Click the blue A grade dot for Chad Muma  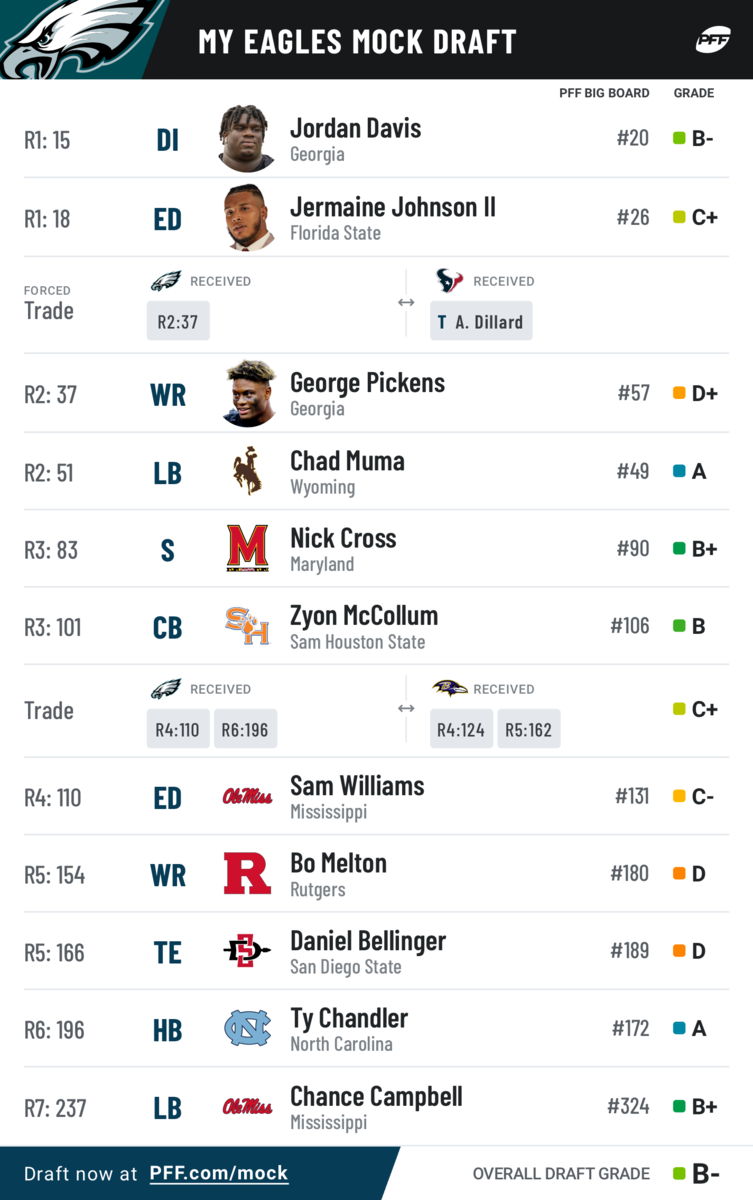coord(679,471)
